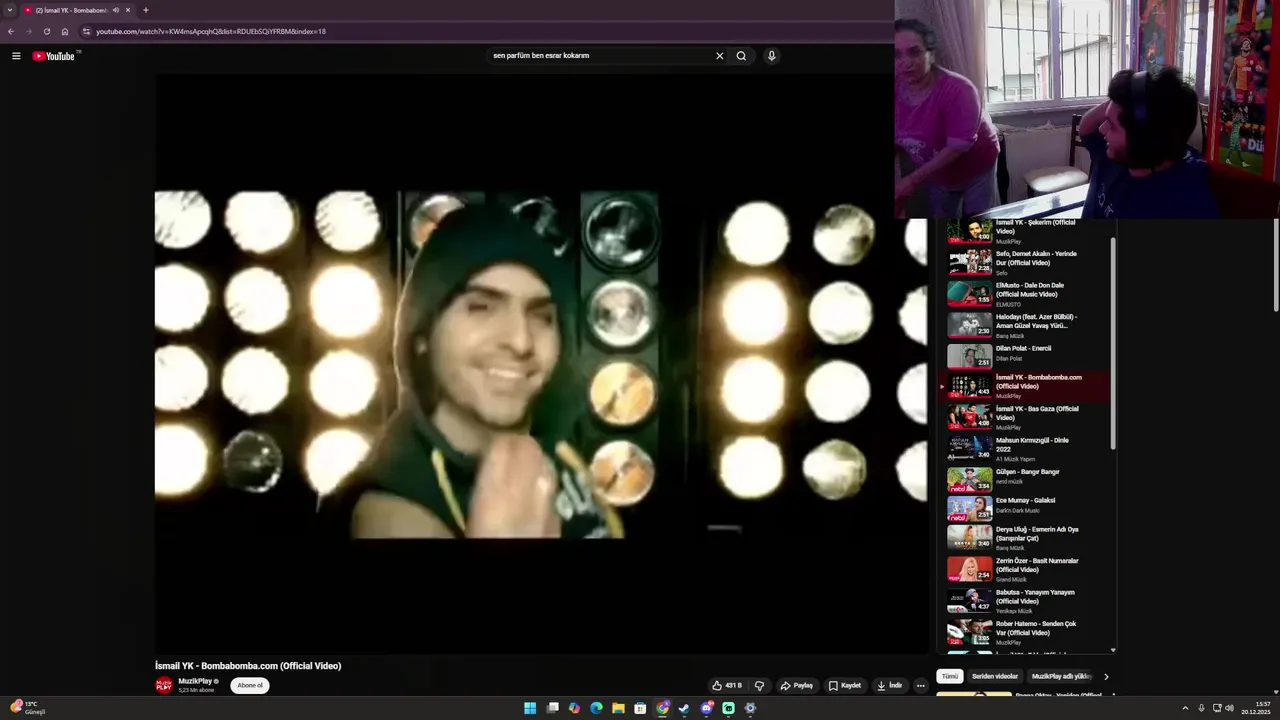Open the YouTube hamburger guide menu
This screenshot has width=1280, height=720.
(16, 56)
